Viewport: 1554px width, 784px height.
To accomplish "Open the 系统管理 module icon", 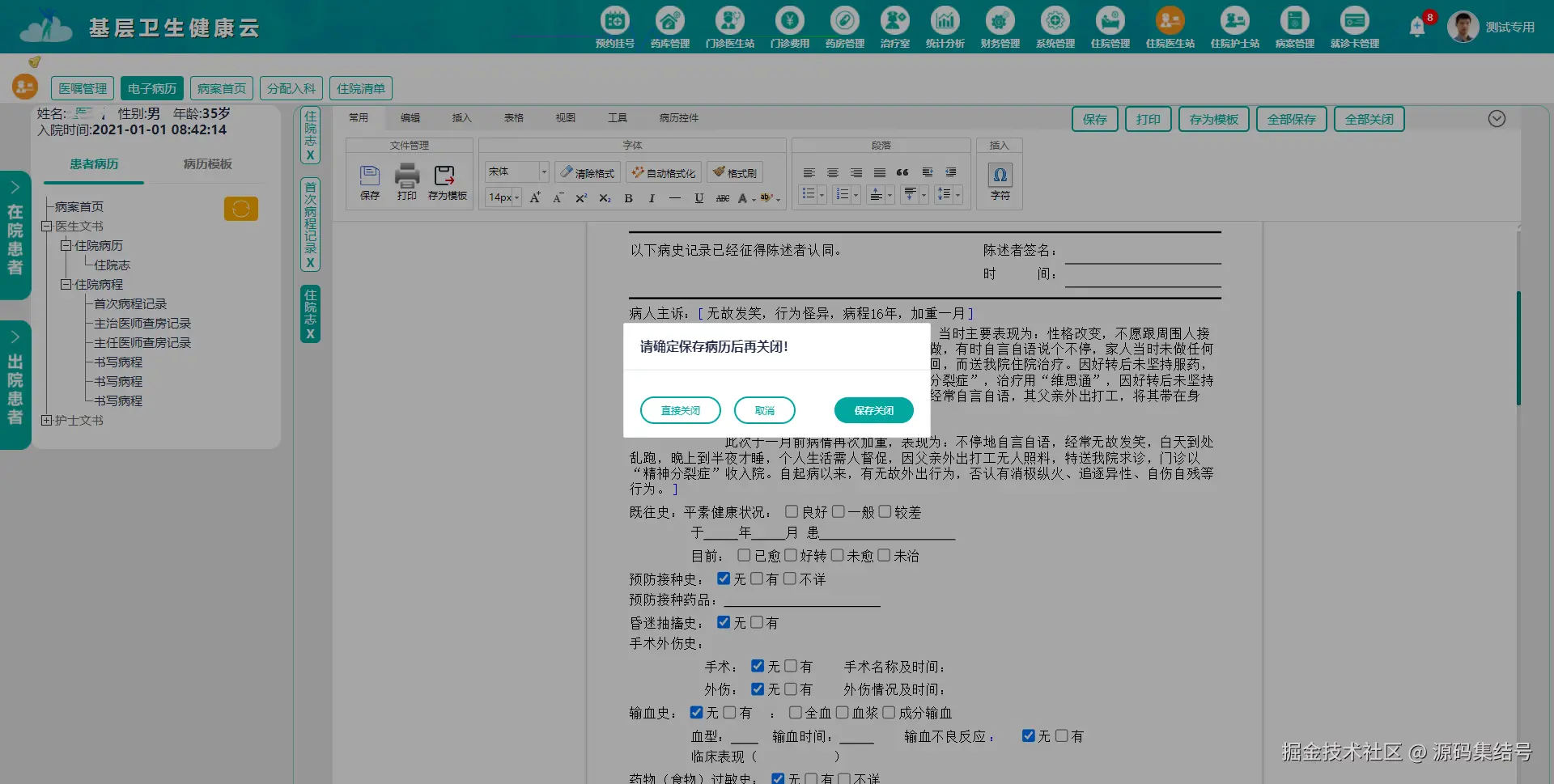I will point(1055,20).
